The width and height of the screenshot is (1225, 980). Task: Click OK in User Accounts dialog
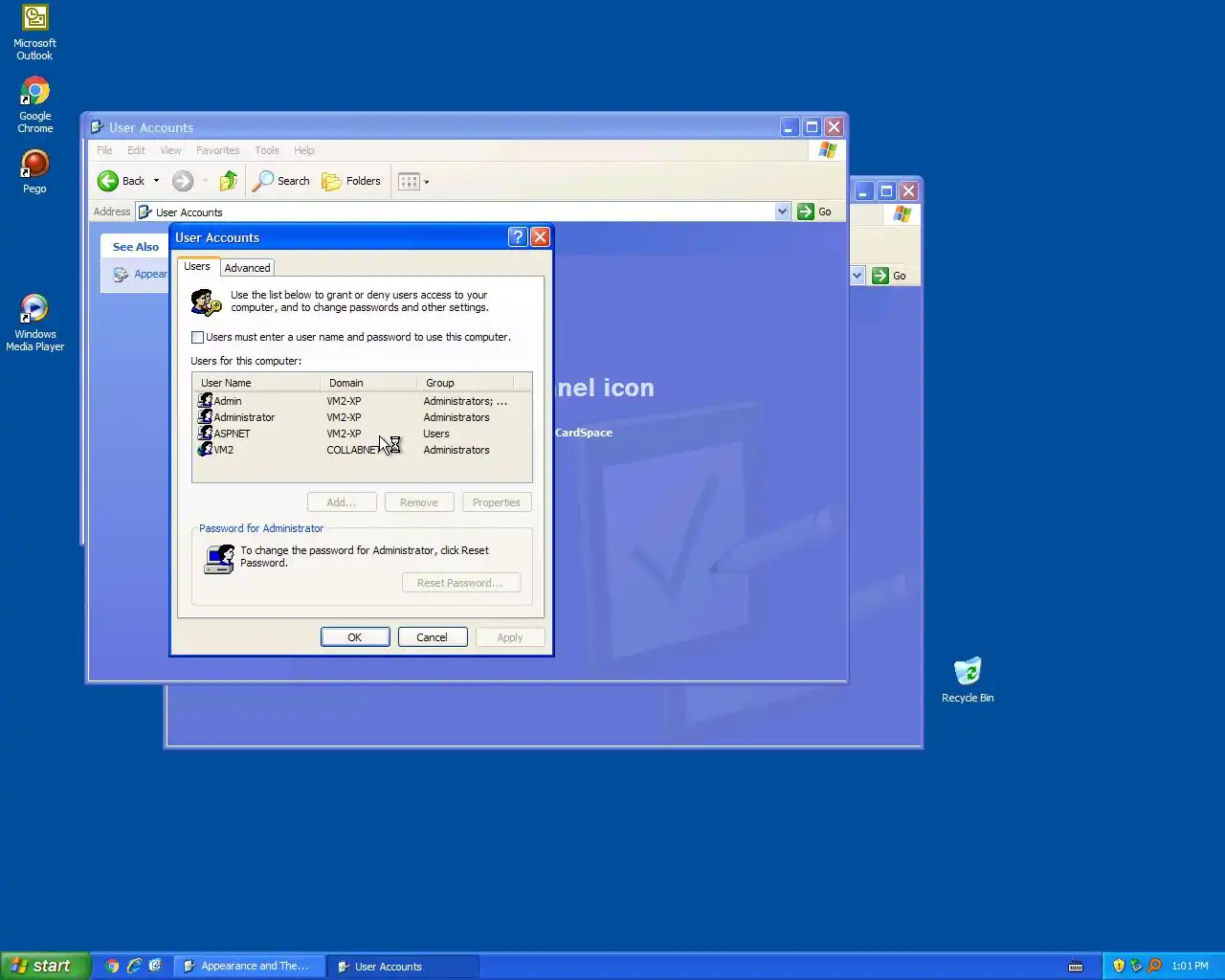pos(355,637)
